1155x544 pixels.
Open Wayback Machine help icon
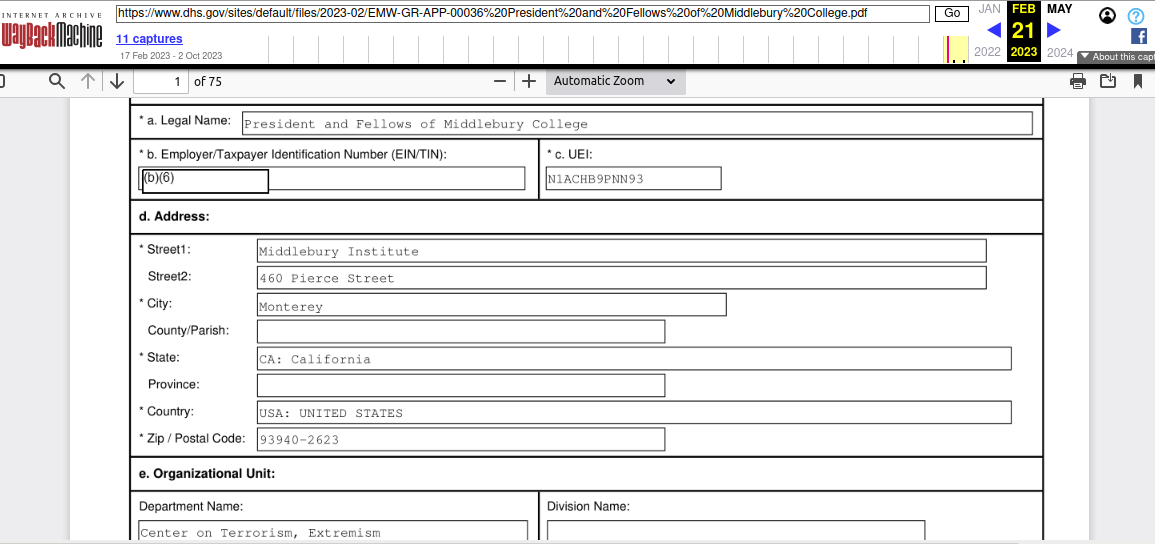[1136, 15]
